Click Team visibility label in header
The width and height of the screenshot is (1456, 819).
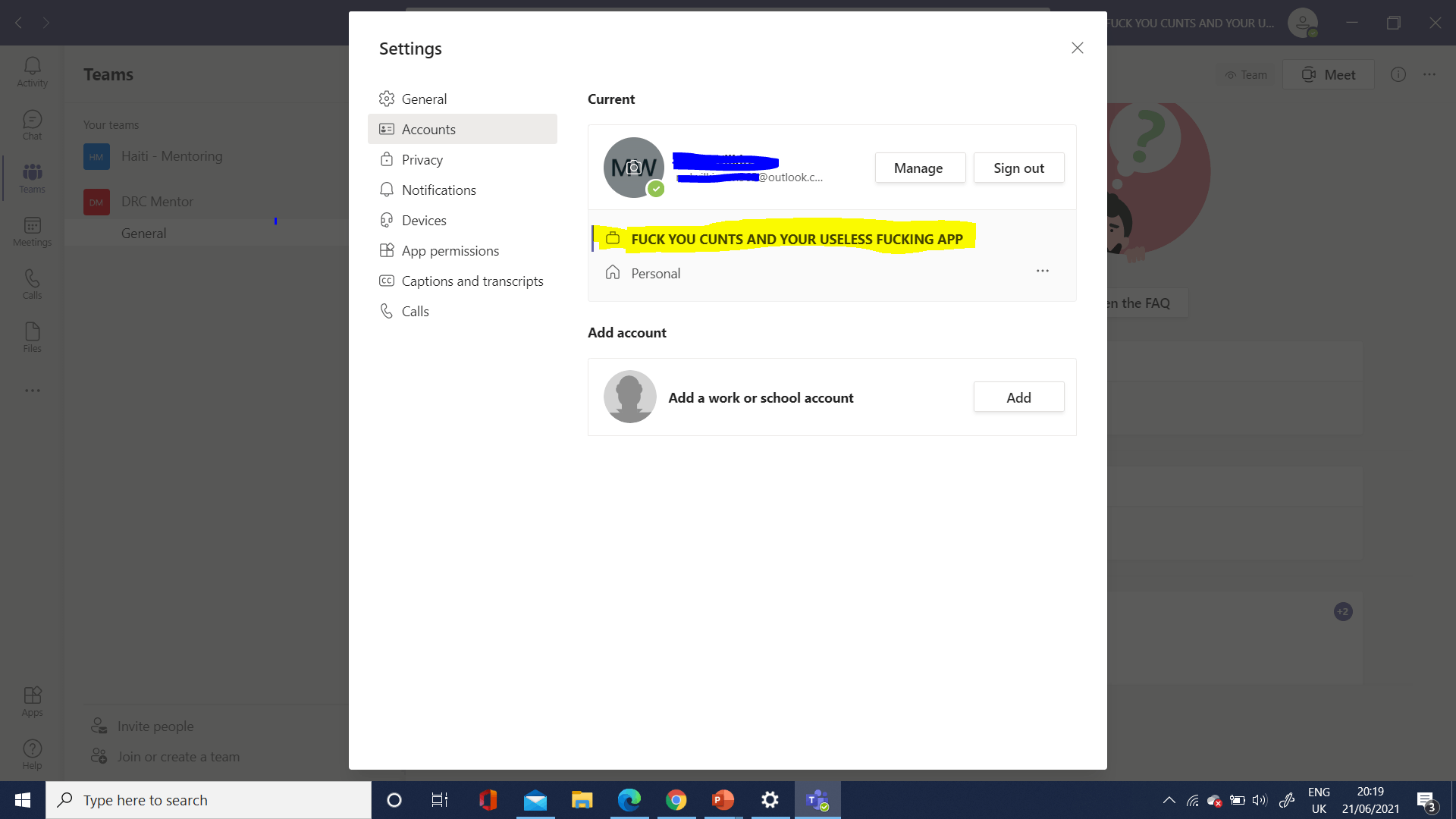tap(1246, 74)
